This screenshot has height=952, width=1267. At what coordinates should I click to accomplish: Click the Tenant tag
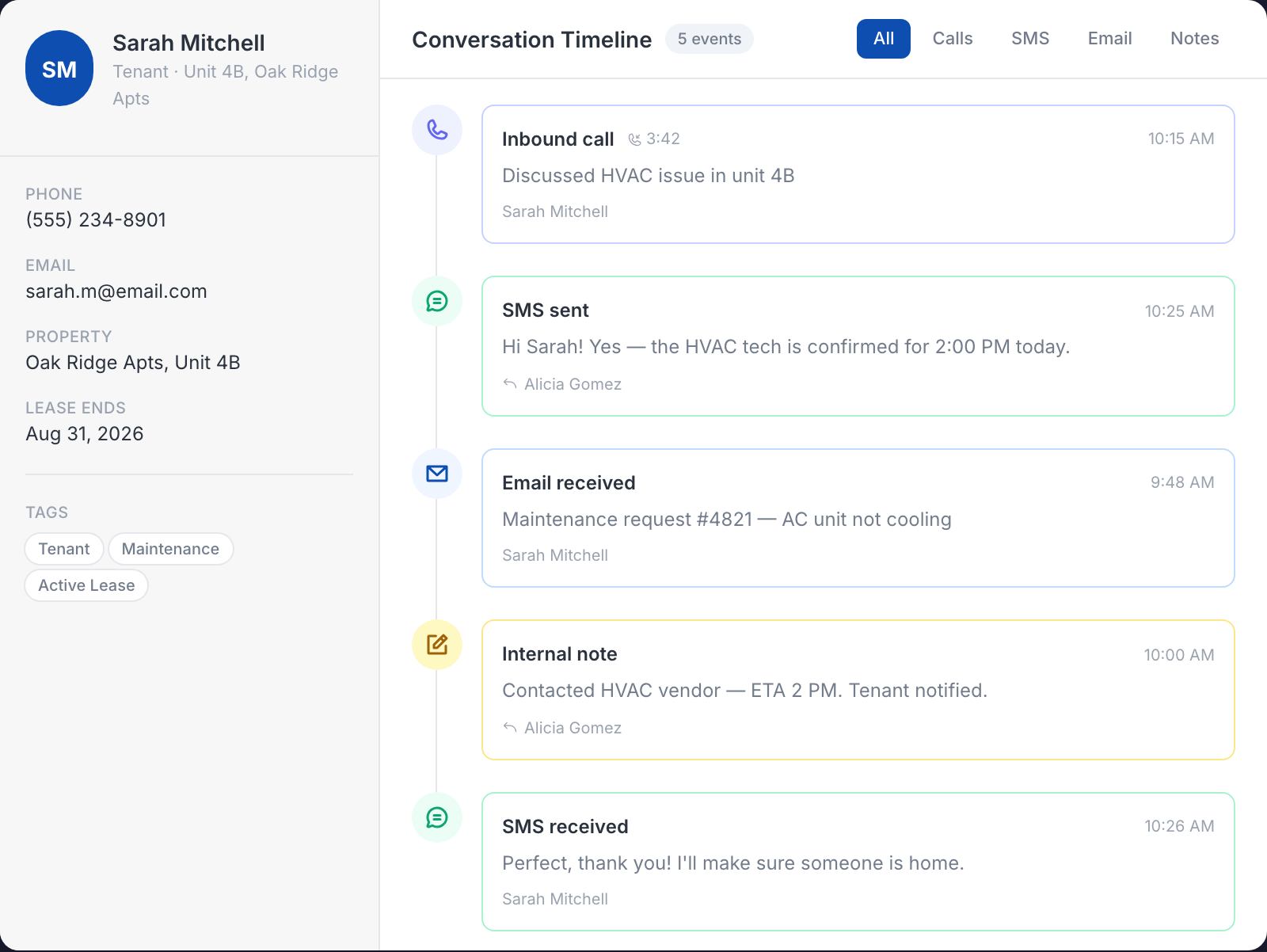[x=64, y=549]
